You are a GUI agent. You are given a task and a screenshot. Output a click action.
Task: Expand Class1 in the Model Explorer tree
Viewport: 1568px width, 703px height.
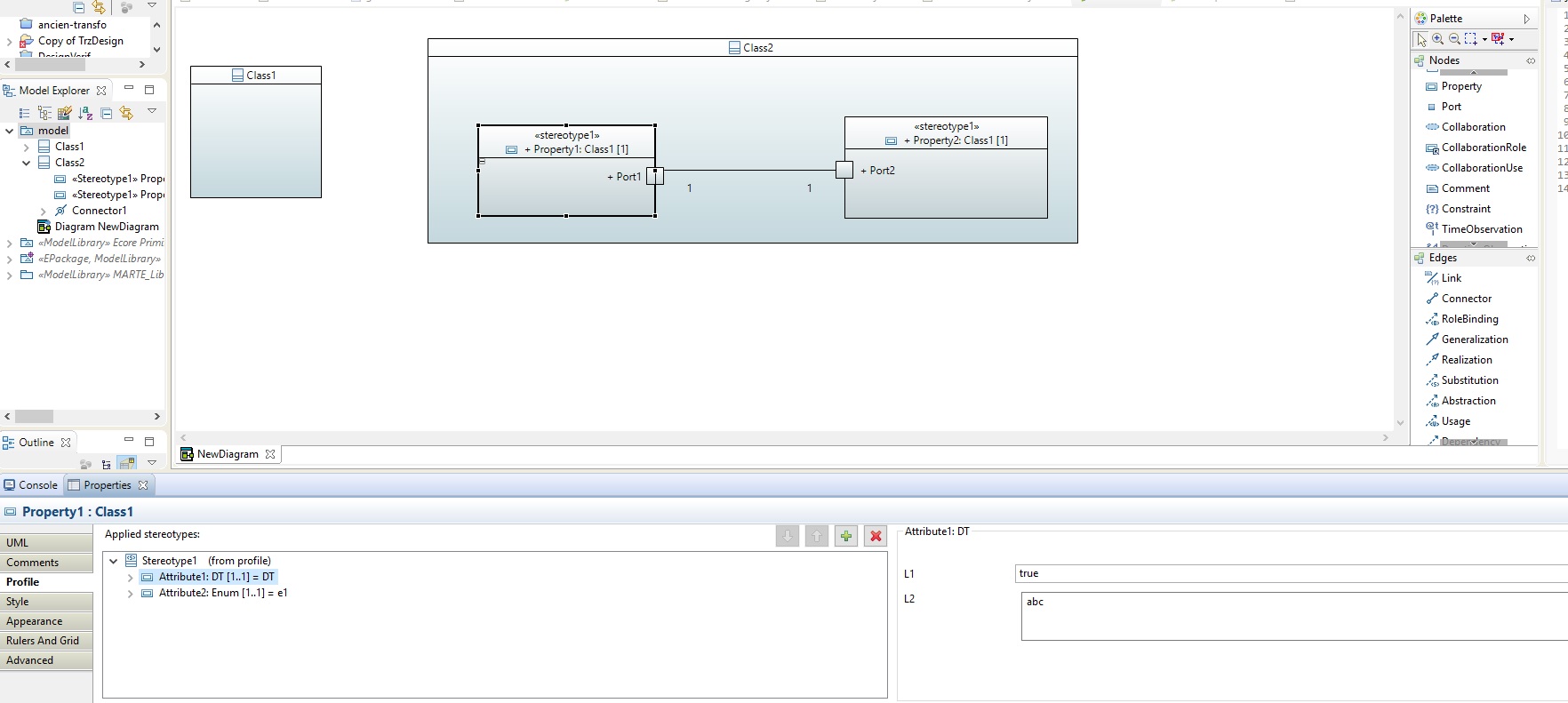[x=27, y=148]
